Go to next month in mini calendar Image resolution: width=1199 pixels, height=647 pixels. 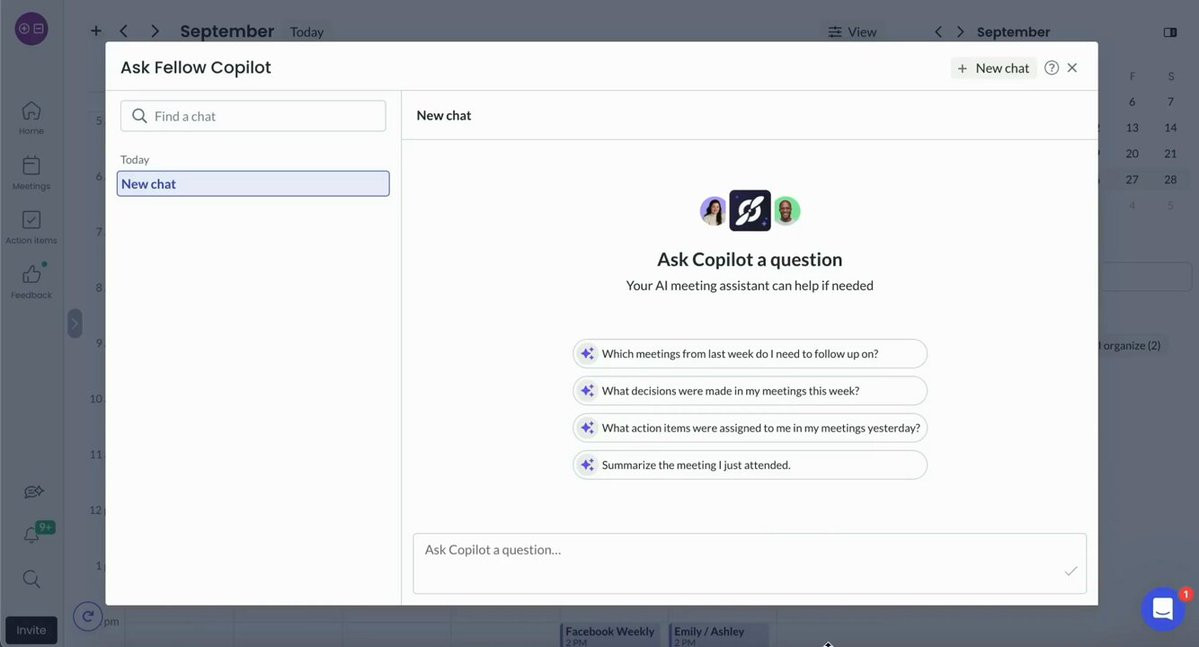coord(960,32)
